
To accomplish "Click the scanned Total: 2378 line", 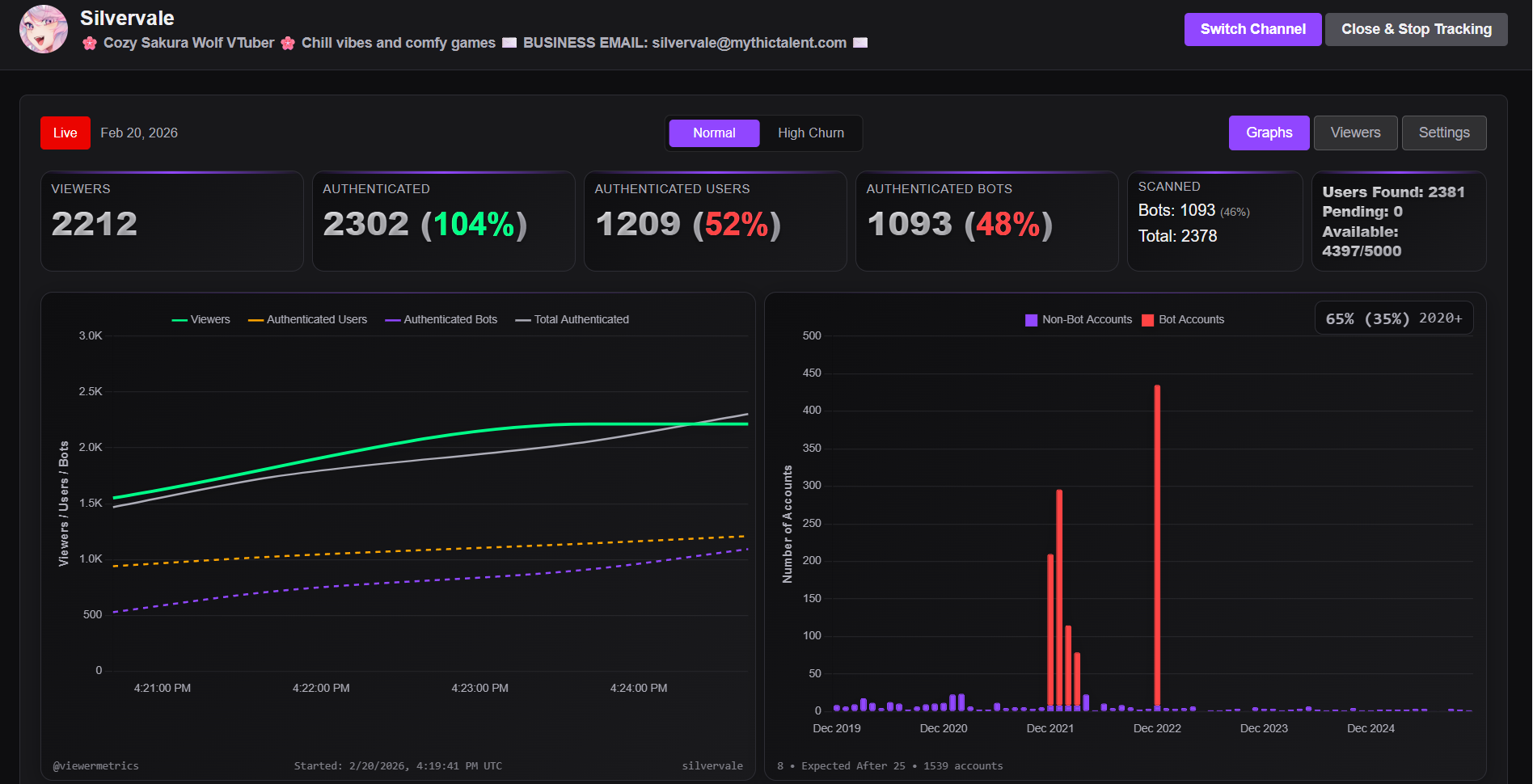I will tap(1177, 236).
